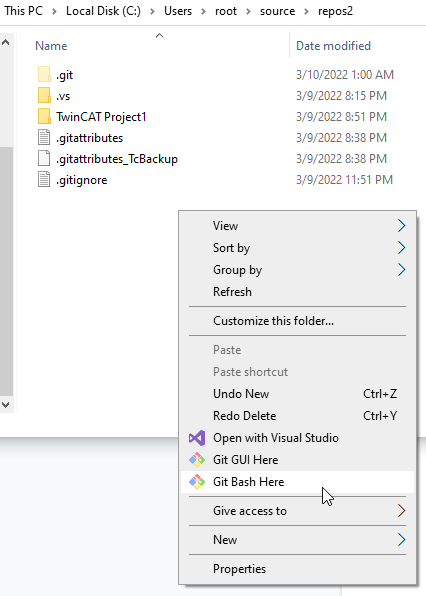Screen dimensions: 426x596
Task: Open the New submenu
Action: click(x=297, y=540)
